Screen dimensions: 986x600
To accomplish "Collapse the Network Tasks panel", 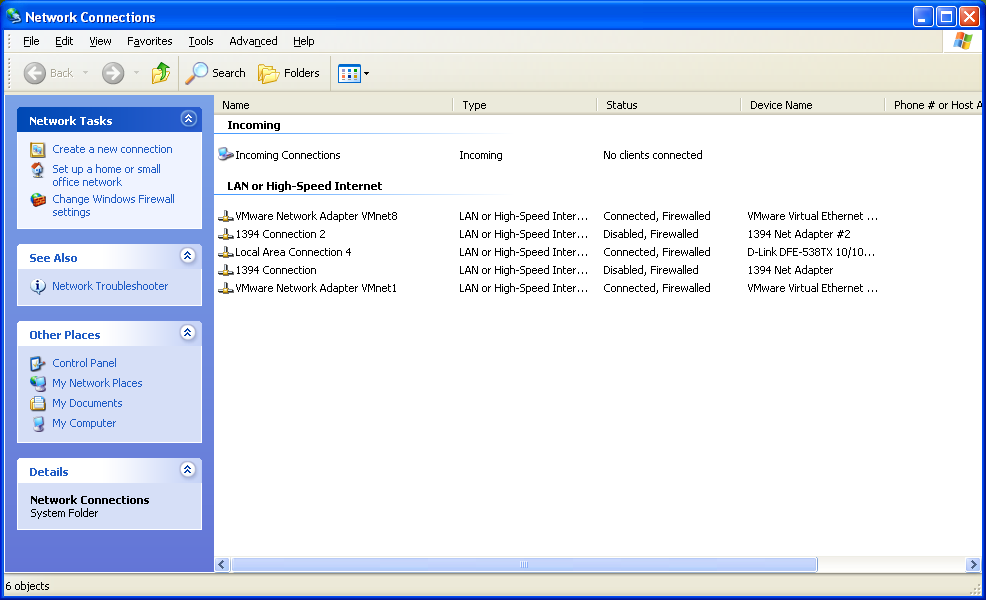I will [x=188, y=118].
